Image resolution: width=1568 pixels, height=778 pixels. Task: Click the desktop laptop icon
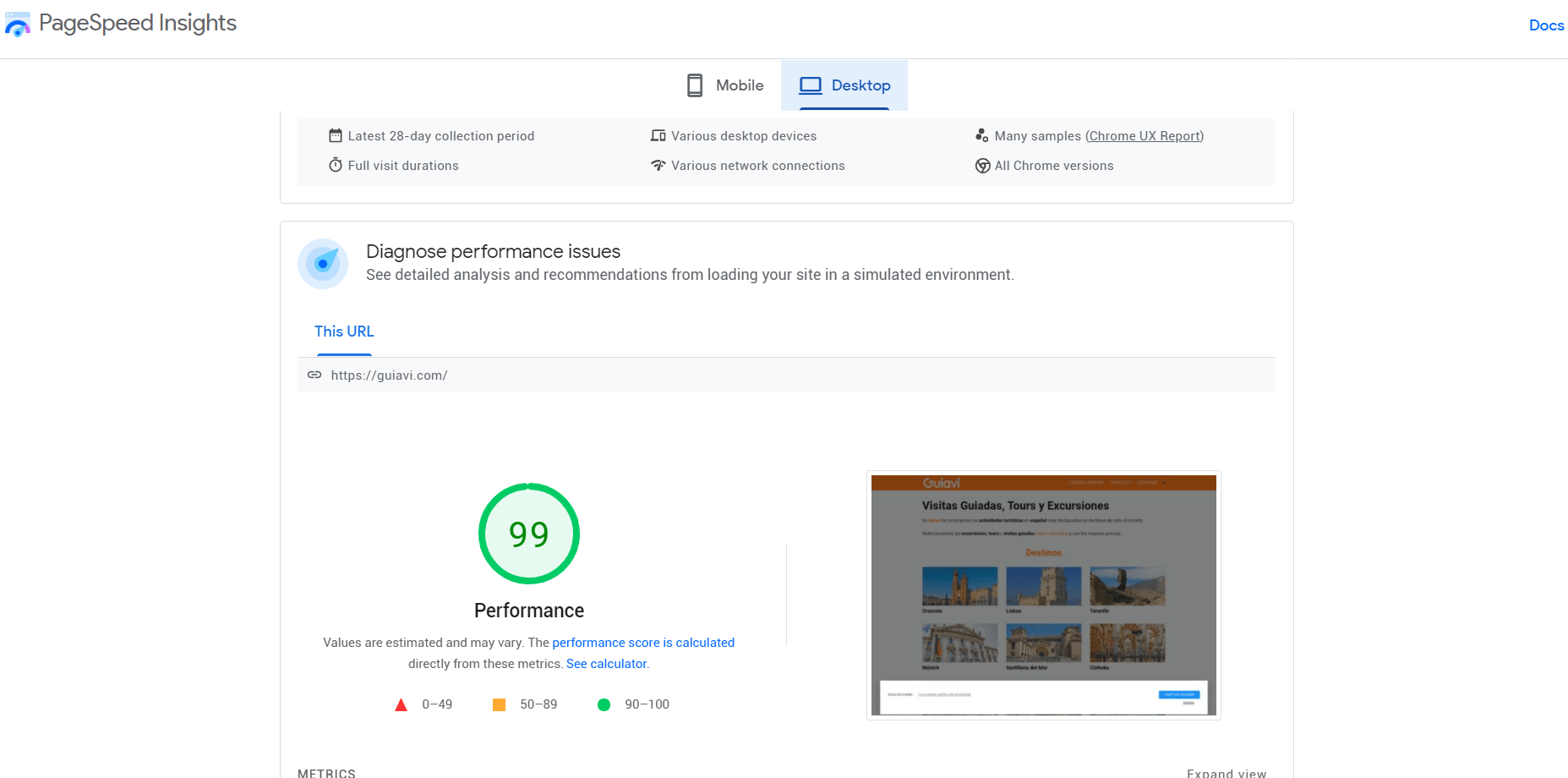(x=811, y=85)
